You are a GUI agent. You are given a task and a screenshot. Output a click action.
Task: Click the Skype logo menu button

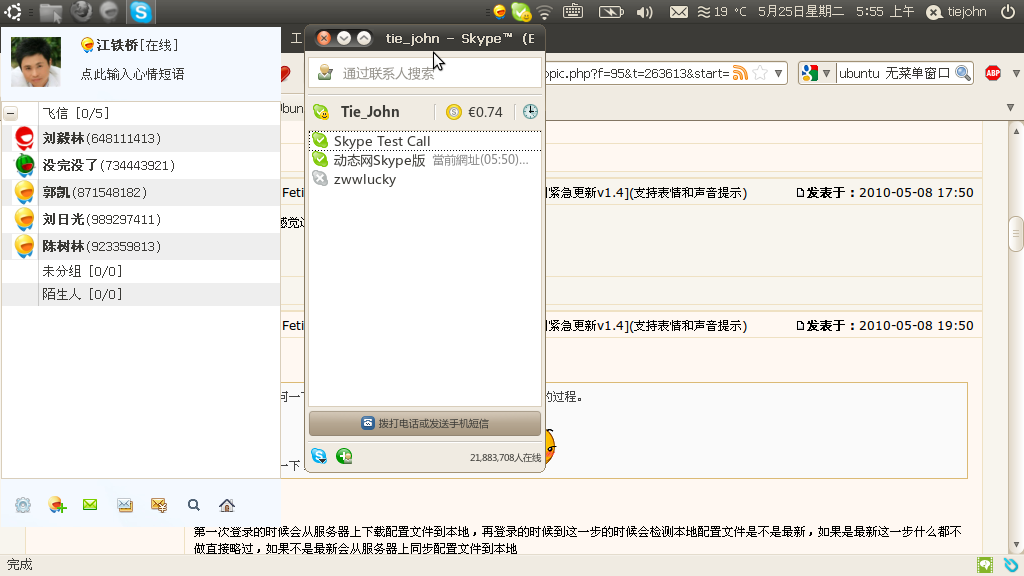tap(319, 456)
